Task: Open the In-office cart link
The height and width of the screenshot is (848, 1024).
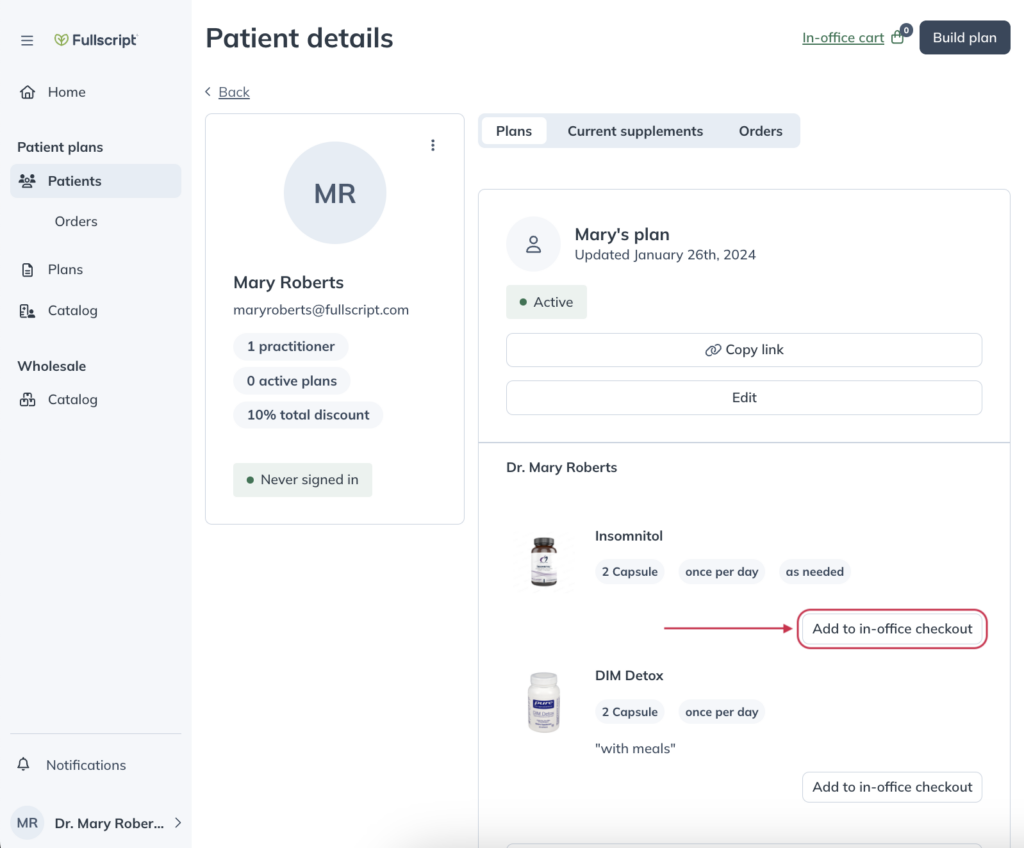Action: pyautogui.click(x=842, y=38)
